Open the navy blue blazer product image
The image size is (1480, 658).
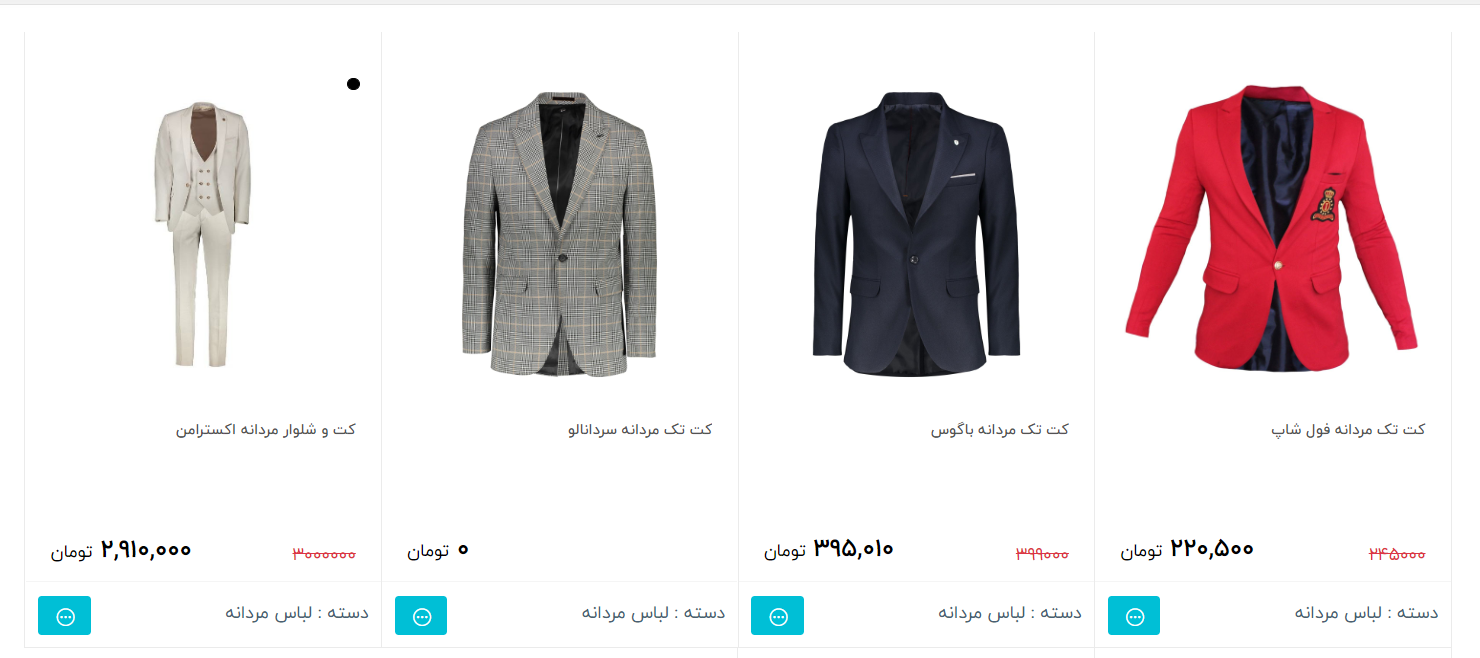tap(916, 234)
